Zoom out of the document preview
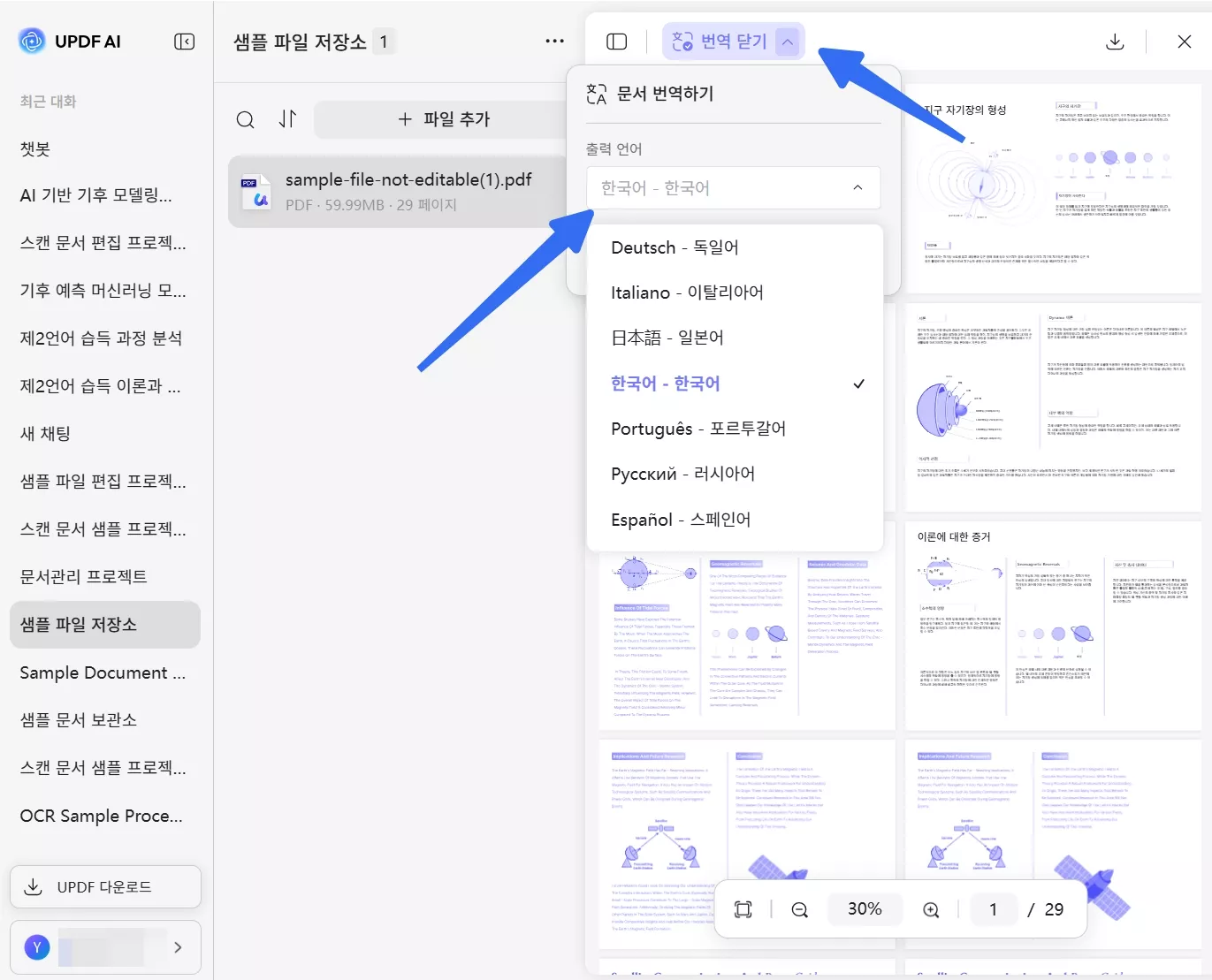Screen dimensions: 1212x980 (799, 908)
